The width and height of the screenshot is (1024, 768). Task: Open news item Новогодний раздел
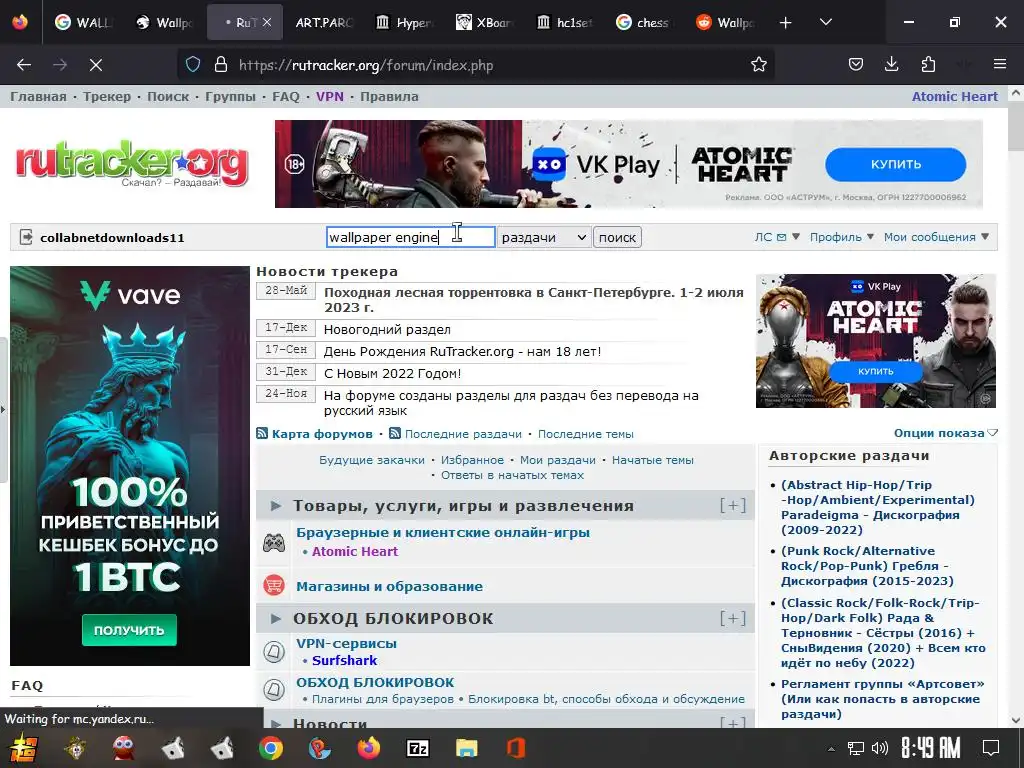click(x=387, y=330)
